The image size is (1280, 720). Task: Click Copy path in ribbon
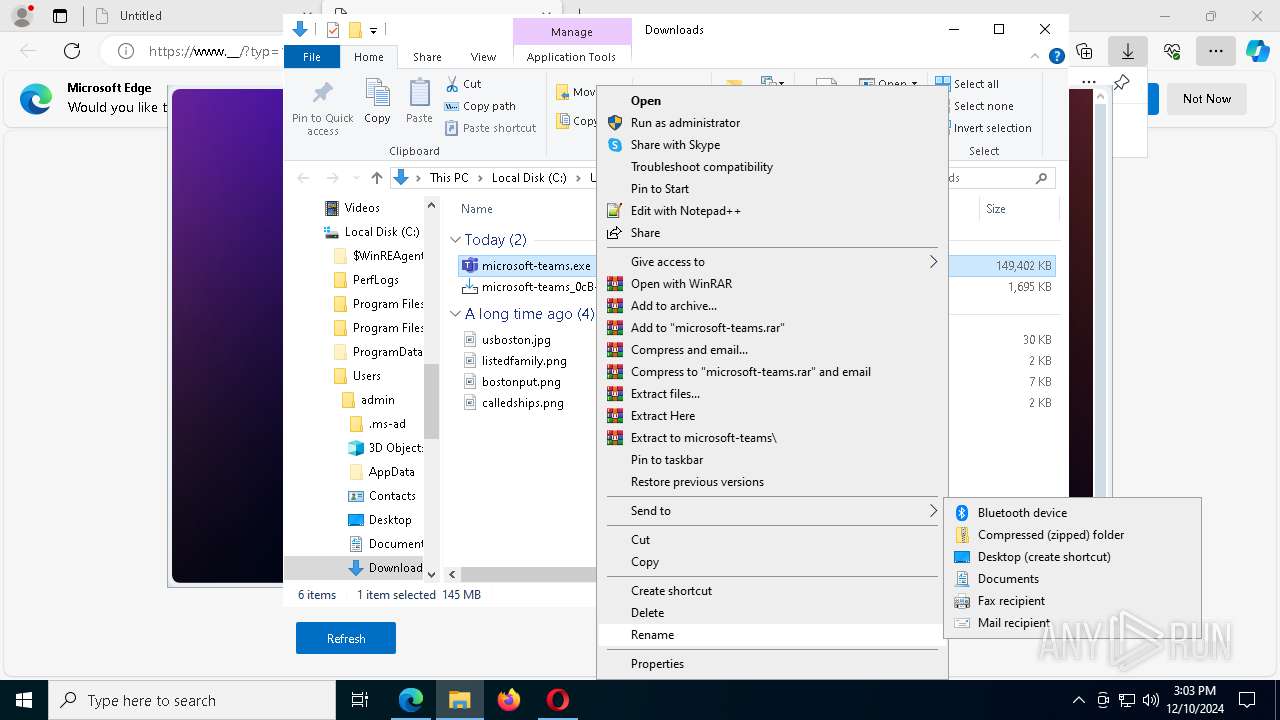coord(480,106)
